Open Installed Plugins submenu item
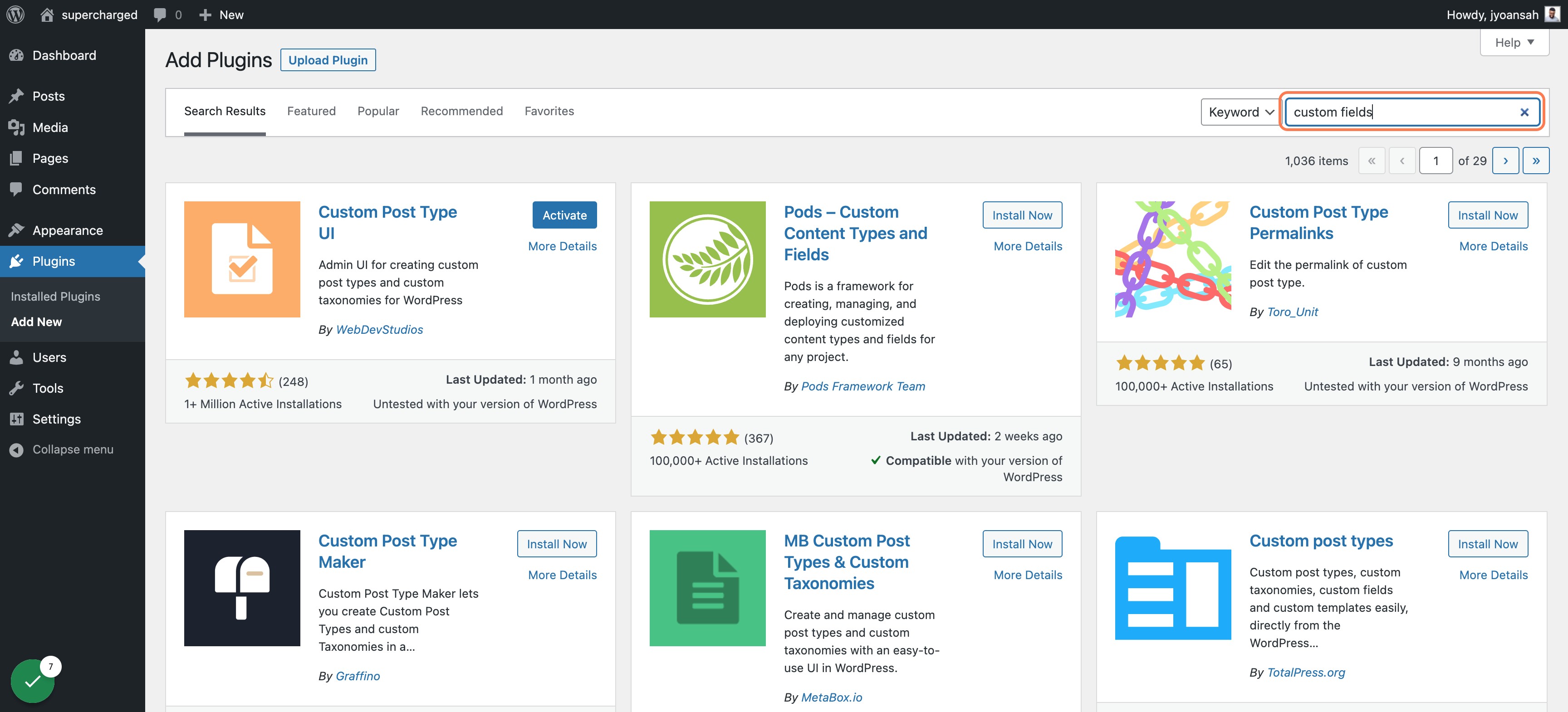 click(x=55, y=296)
